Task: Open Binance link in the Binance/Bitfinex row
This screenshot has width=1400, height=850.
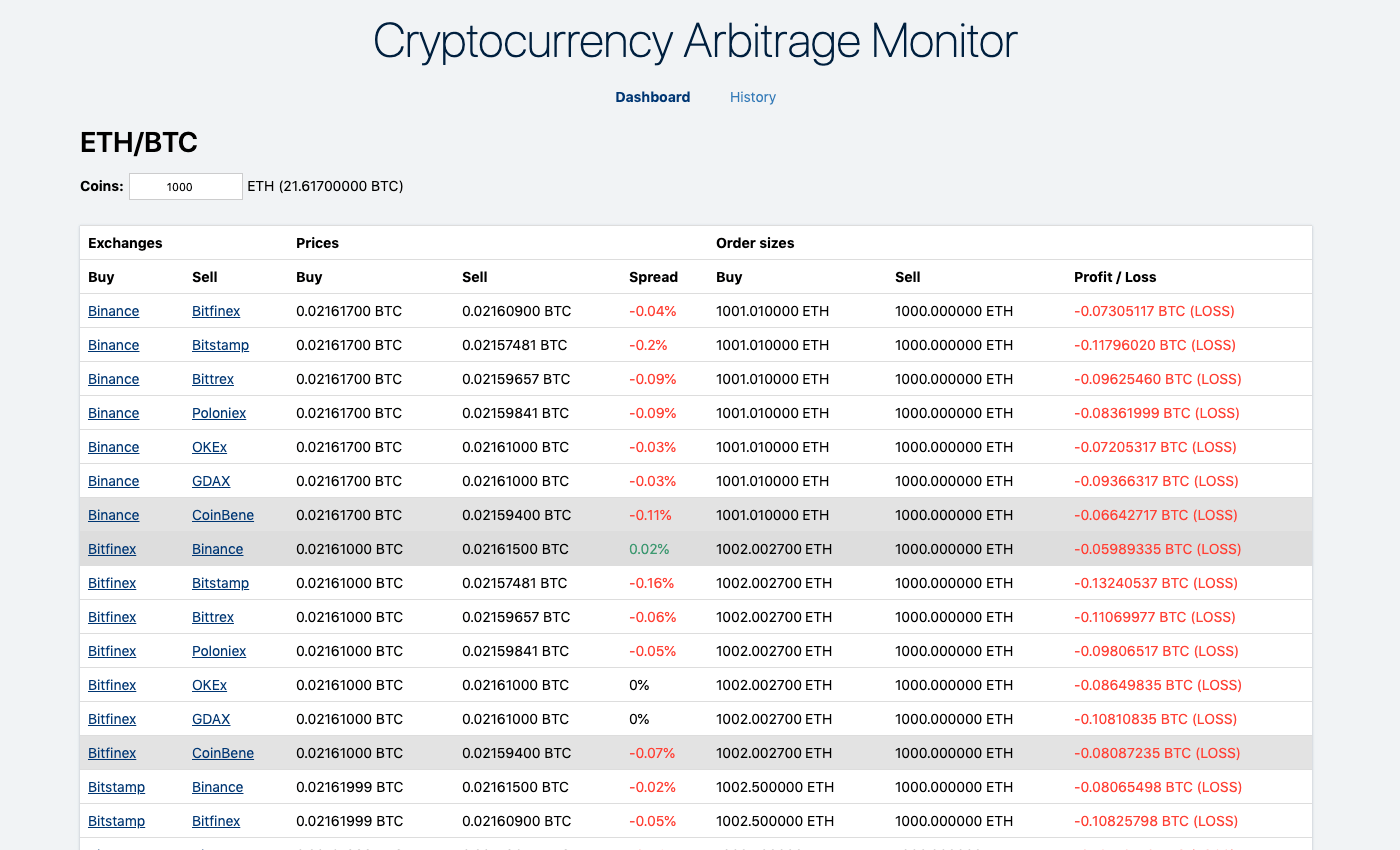Action: point(114,311)
